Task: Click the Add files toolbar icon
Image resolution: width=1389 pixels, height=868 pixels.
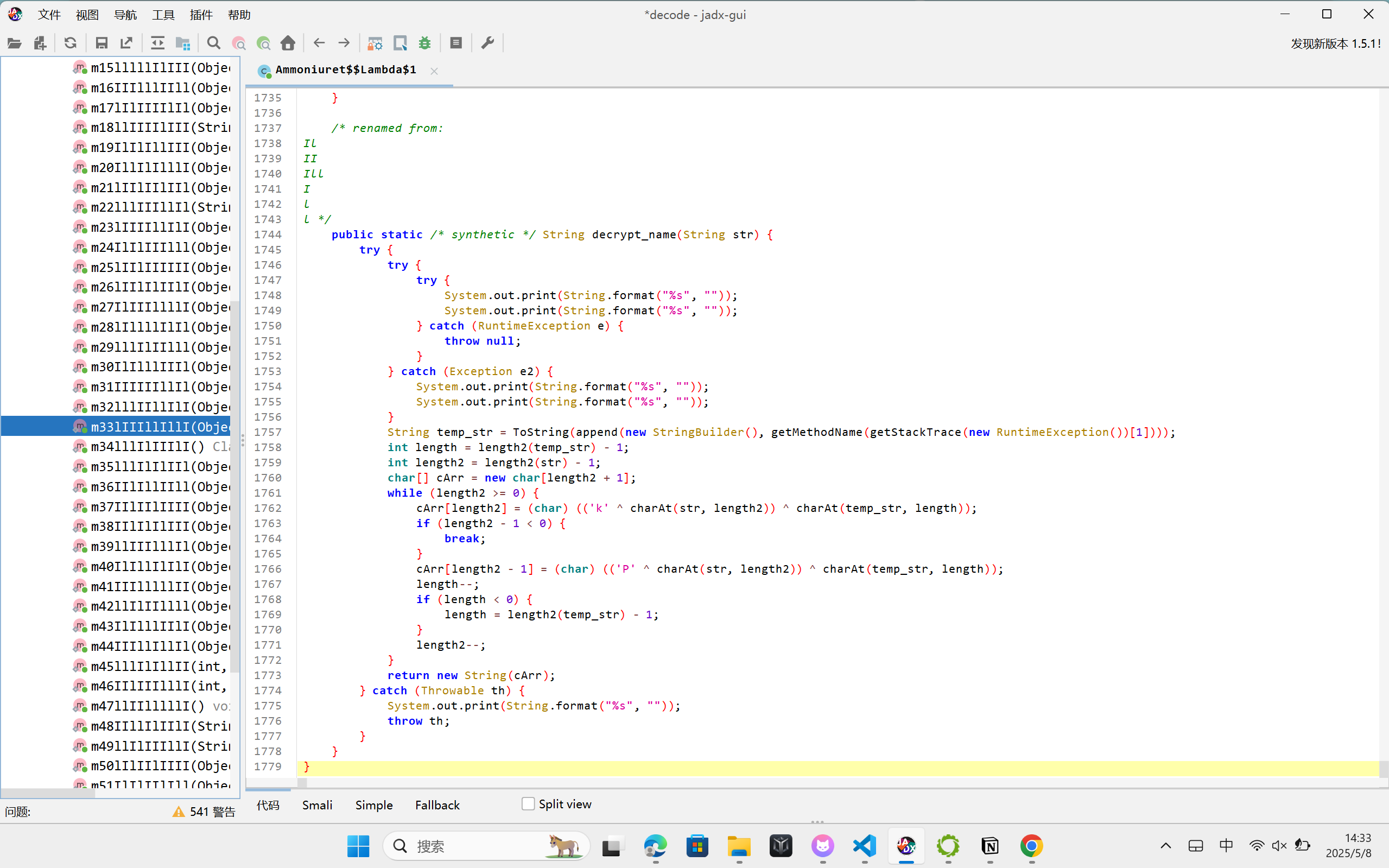Action: tap(40, 43)
